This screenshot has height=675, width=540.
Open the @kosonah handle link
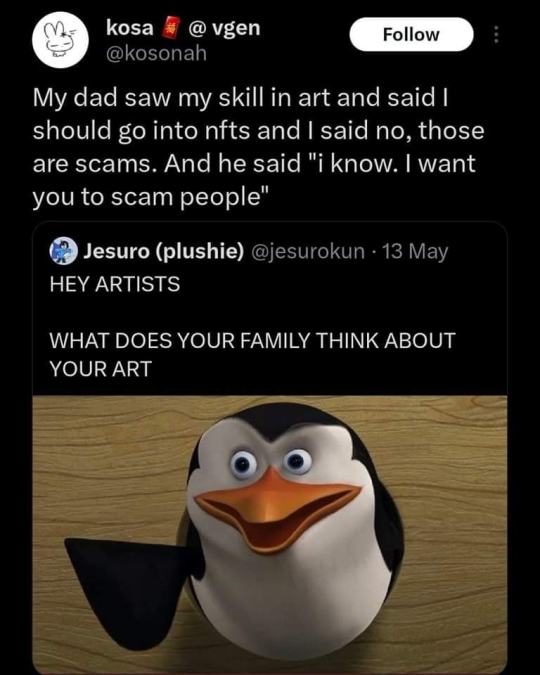coord(156,54)
